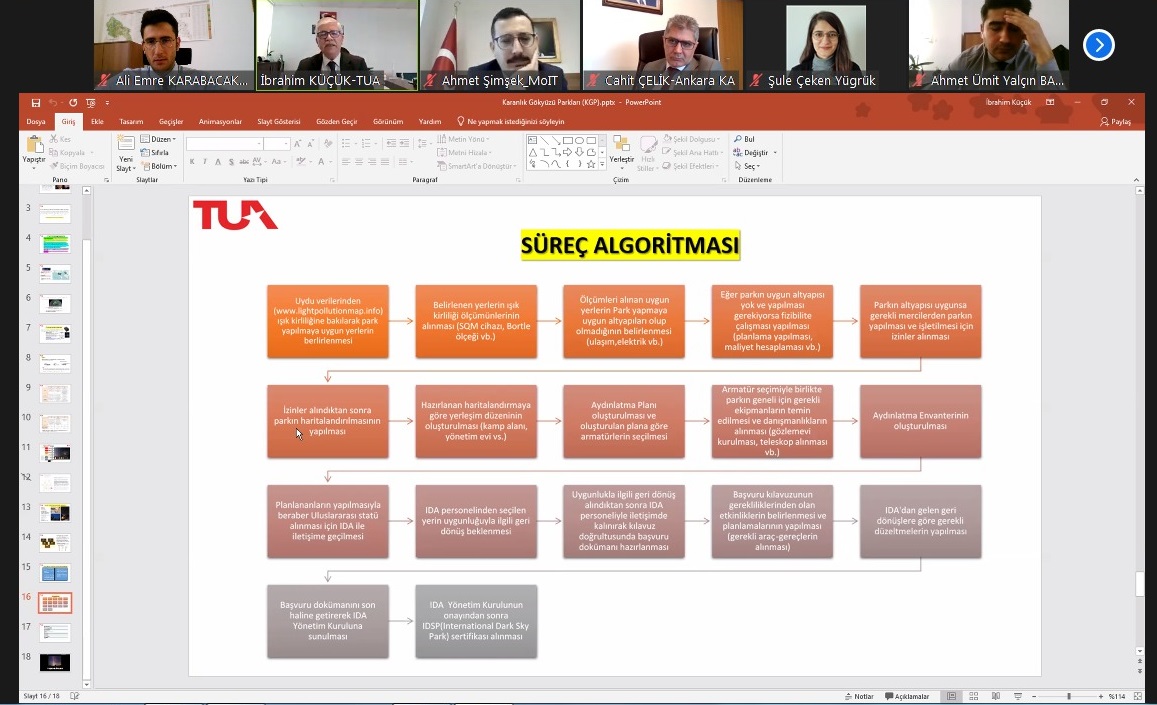Image resolution: width=1157 pixels, height=705 pixels.
Task: Toggle normal view in status bar
Action: tap(951, 696)
